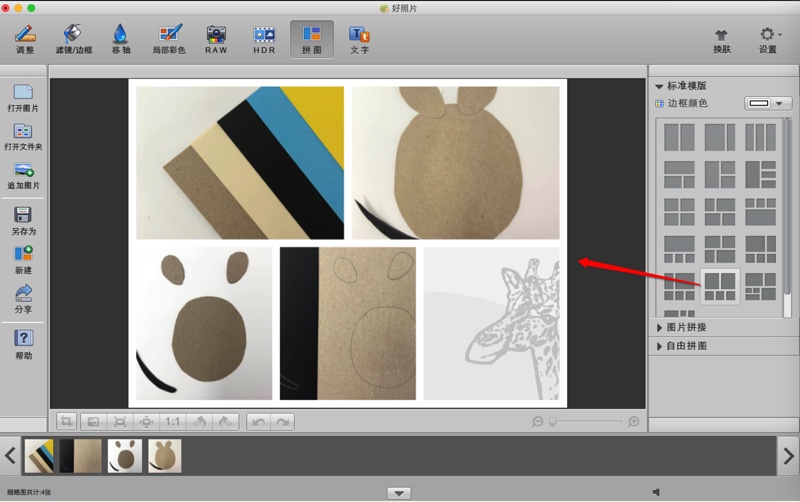Select the three small top, one large bottom template
The width and height of the screenshot is (800, 502).
[760, 212]
